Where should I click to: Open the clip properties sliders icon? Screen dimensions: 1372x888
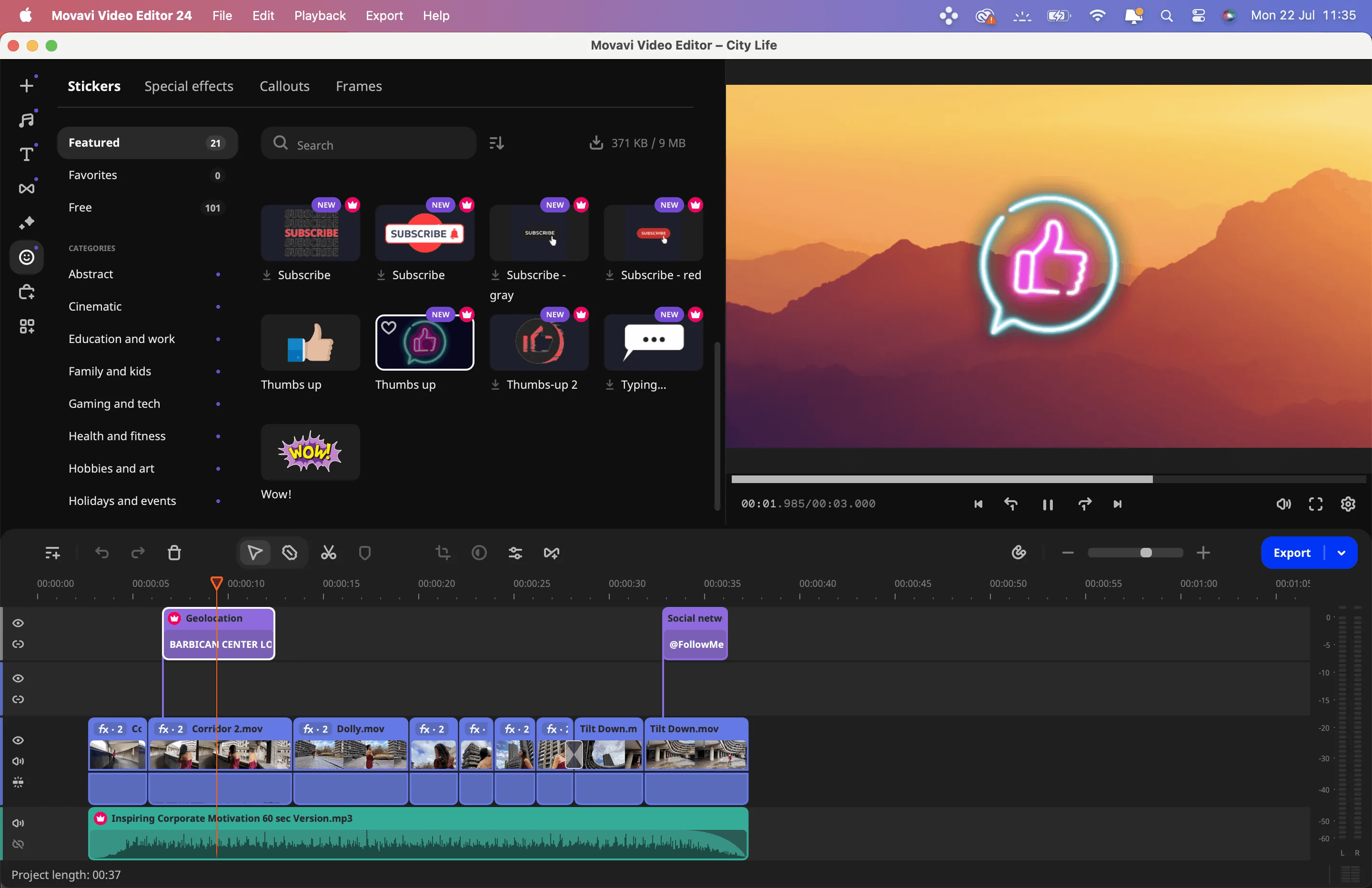click(x=515, y=553)
